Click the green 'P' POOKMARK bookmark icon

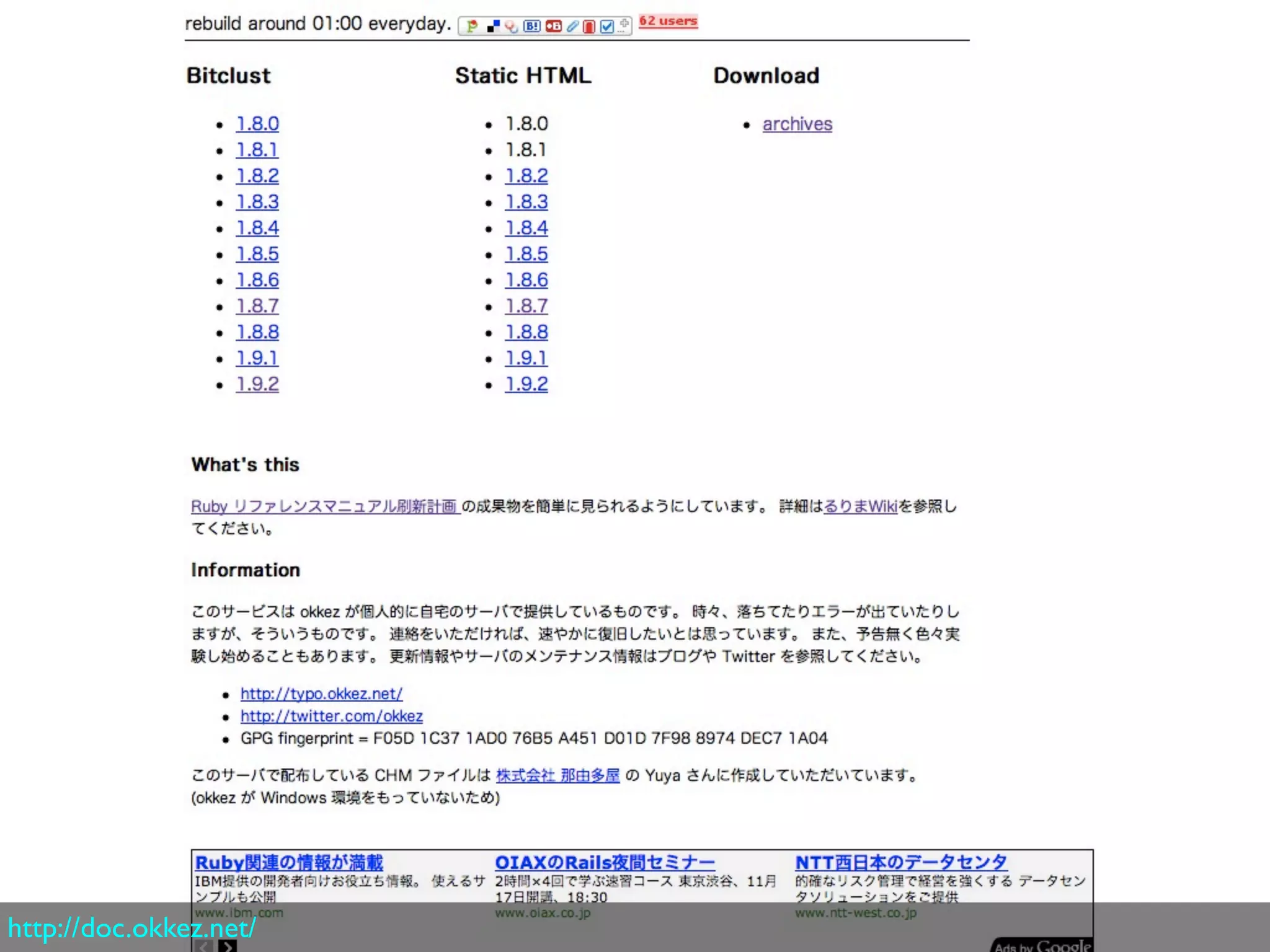(x=472, y=26)
